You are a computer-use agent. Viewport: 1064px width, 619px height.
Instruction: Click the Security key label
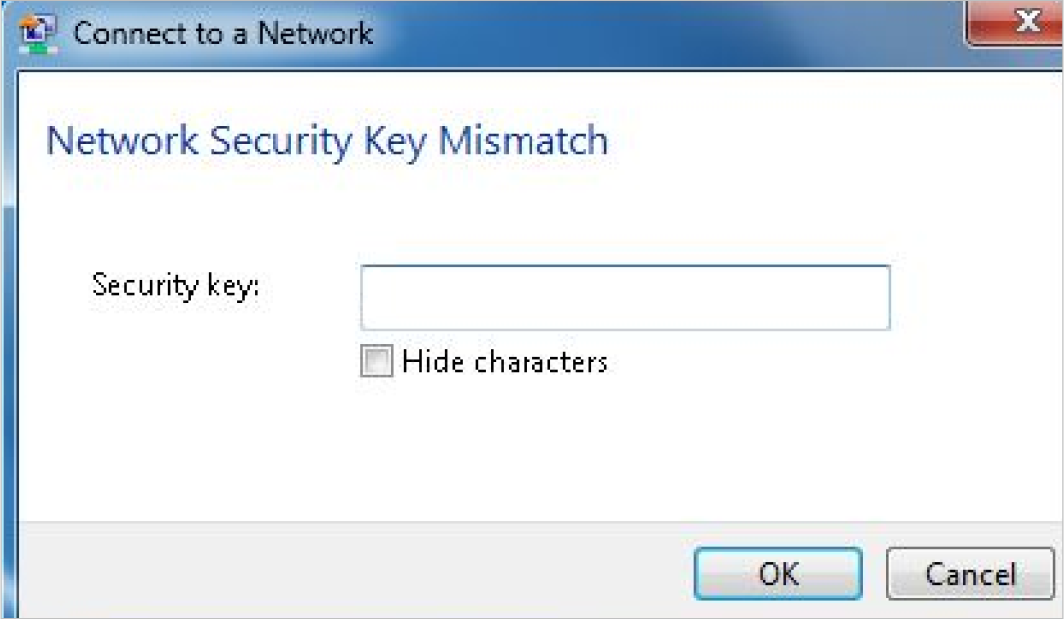pos(175,286)
